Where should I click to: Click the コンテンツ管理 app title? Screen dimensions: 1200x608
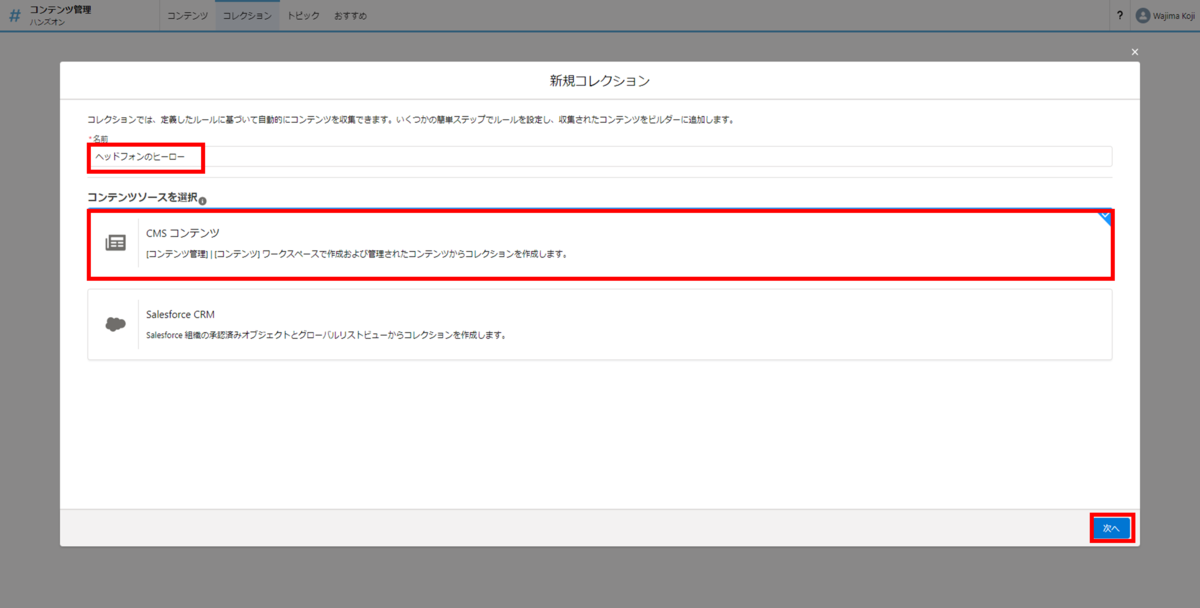pyautogui.click(x=60, y=9)
